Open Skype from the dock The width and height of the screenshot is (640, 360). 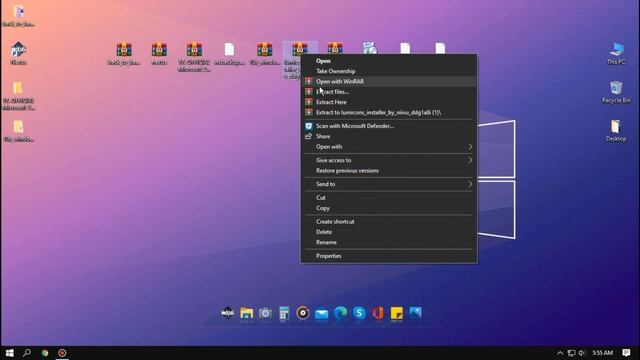coord(359,313)
